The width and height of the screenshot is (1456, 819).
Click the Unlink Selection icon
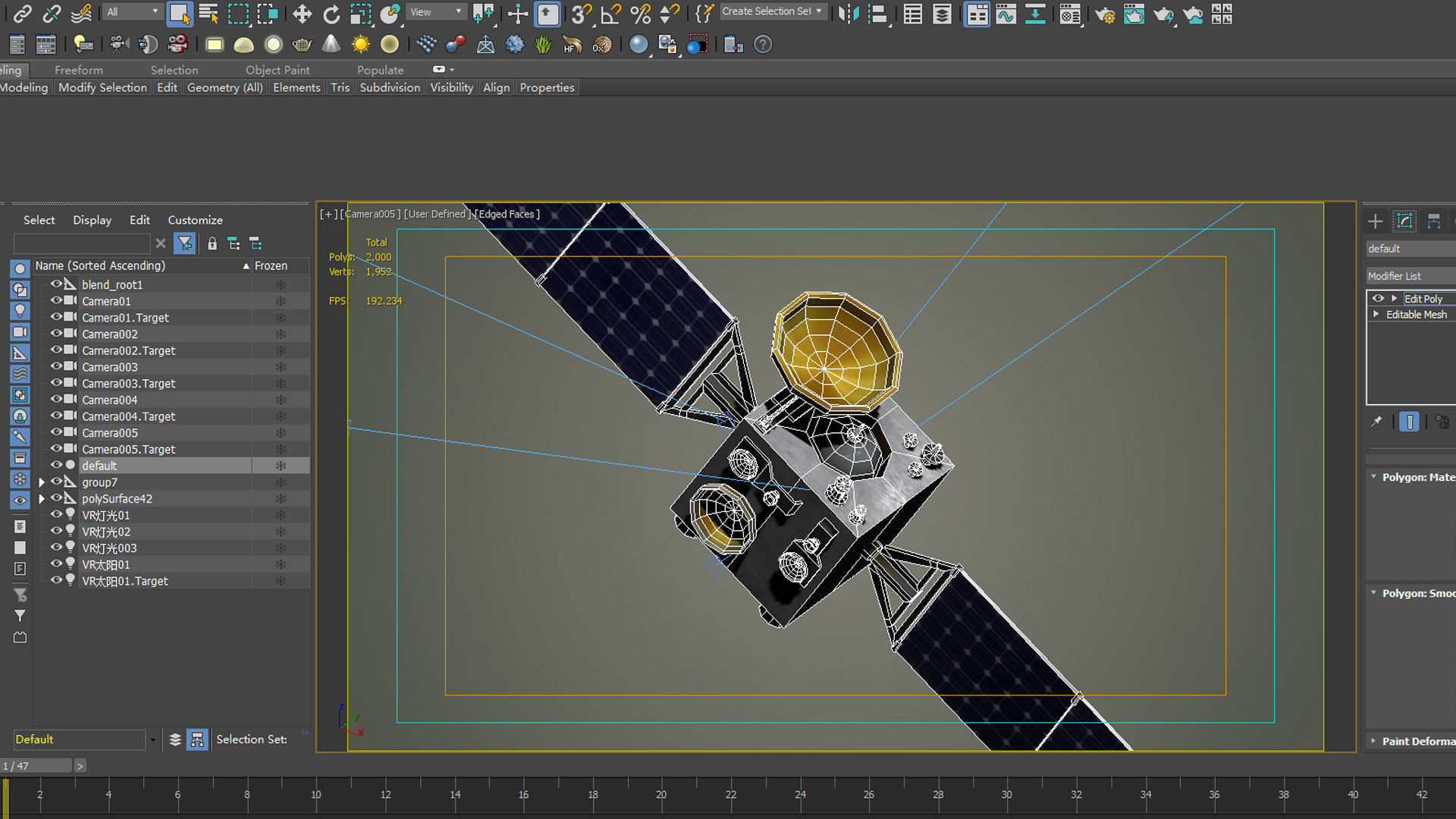pyautogui.click(x=52, y=13)
